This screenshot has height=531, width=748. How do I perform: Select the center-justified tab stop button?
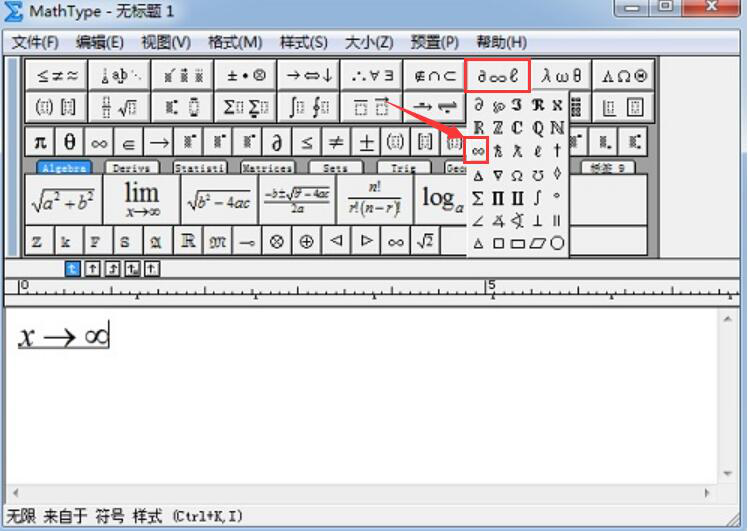point(93,269)
